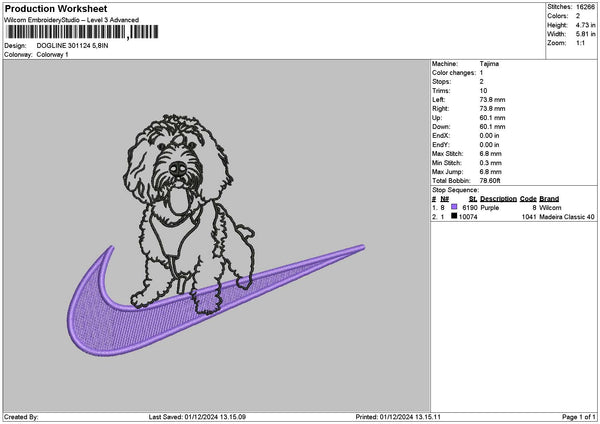Click the 'EndX:' label
Screen dimensions: 600x424
pos(441,136)
